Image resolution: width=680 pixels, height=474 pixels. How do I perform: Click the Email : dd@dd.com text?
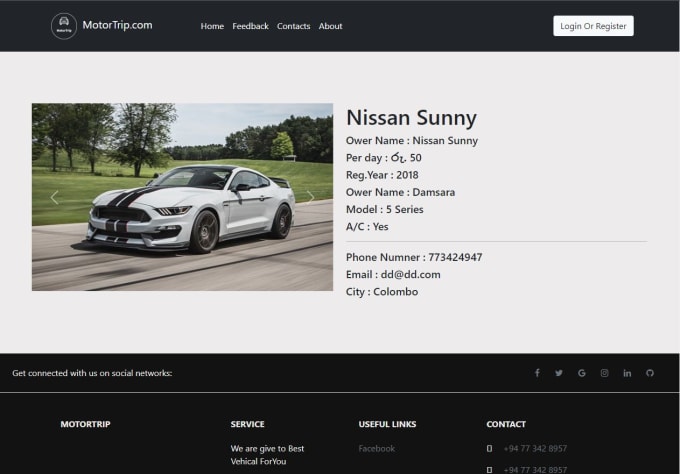393,275
